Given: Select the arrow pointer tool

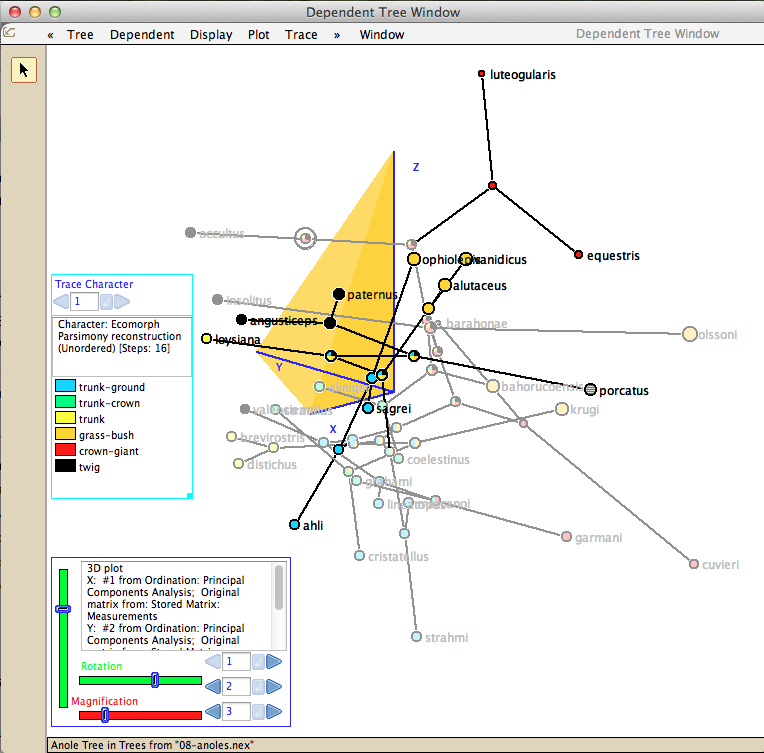Looking at the screenshot, I should pos(24,69).
